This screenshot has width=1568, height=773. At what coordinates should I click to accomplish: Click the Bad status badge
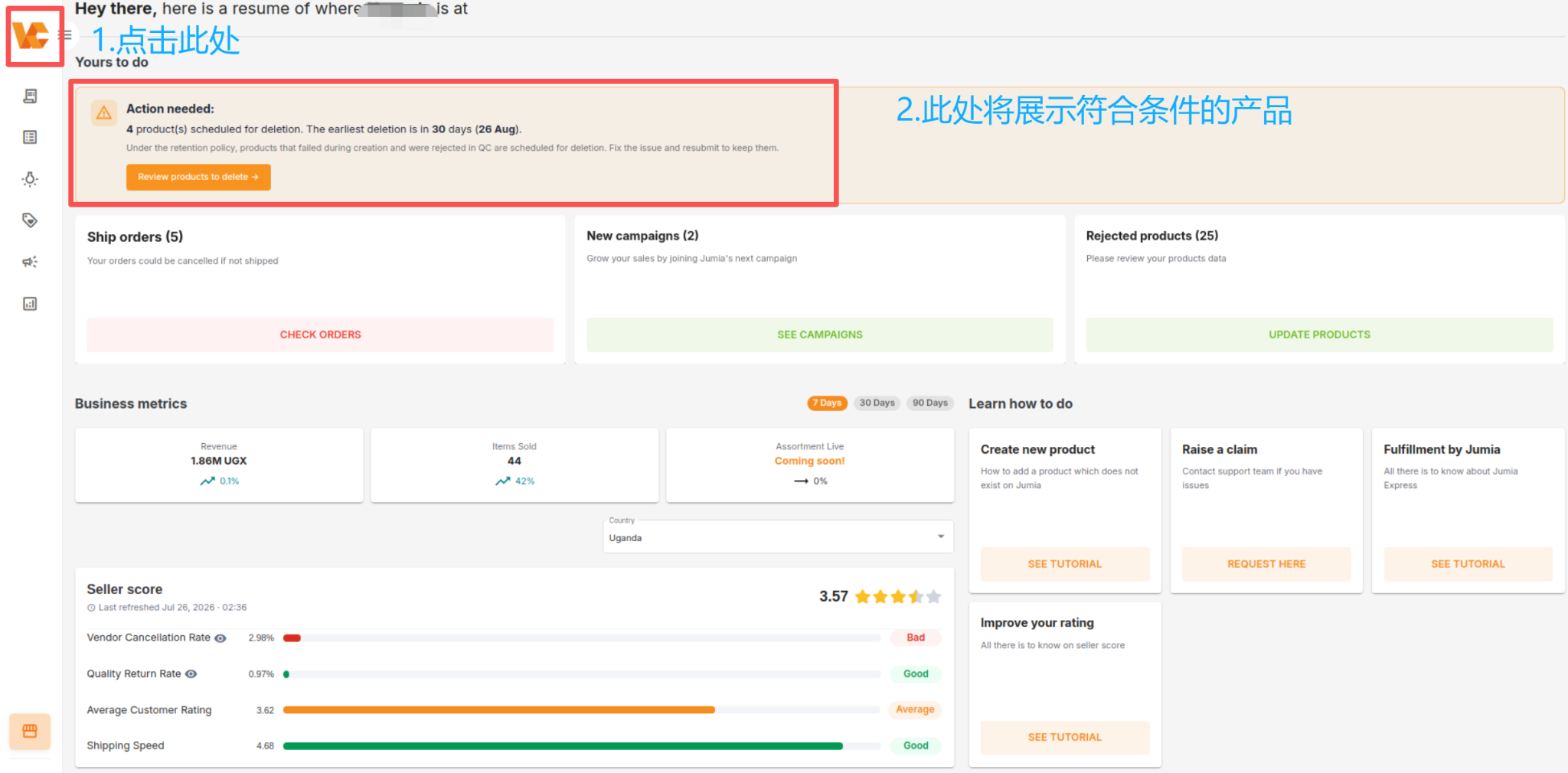[x=916, y=638]
